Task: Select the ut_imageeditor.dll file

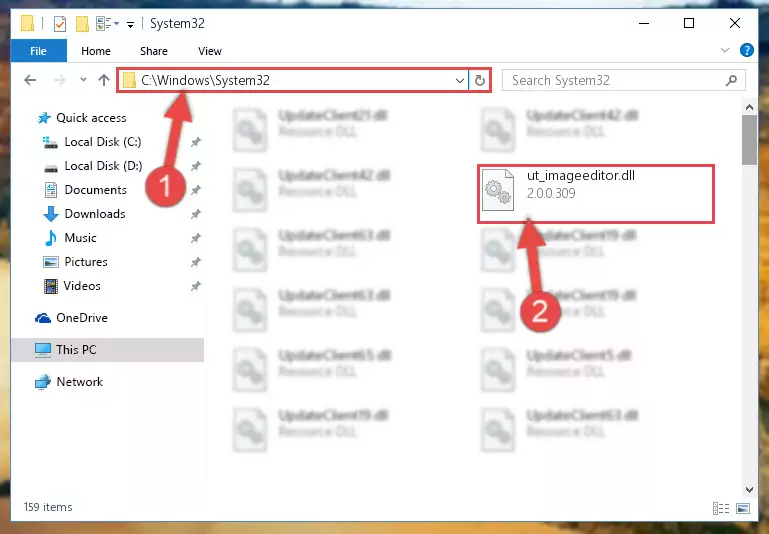Action: point(595,194)
